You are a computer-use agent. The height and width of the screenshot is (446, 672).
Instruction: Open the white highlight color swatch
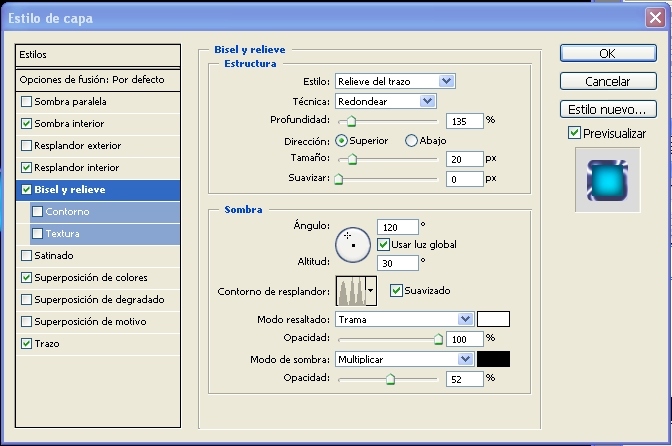(493, 319)
